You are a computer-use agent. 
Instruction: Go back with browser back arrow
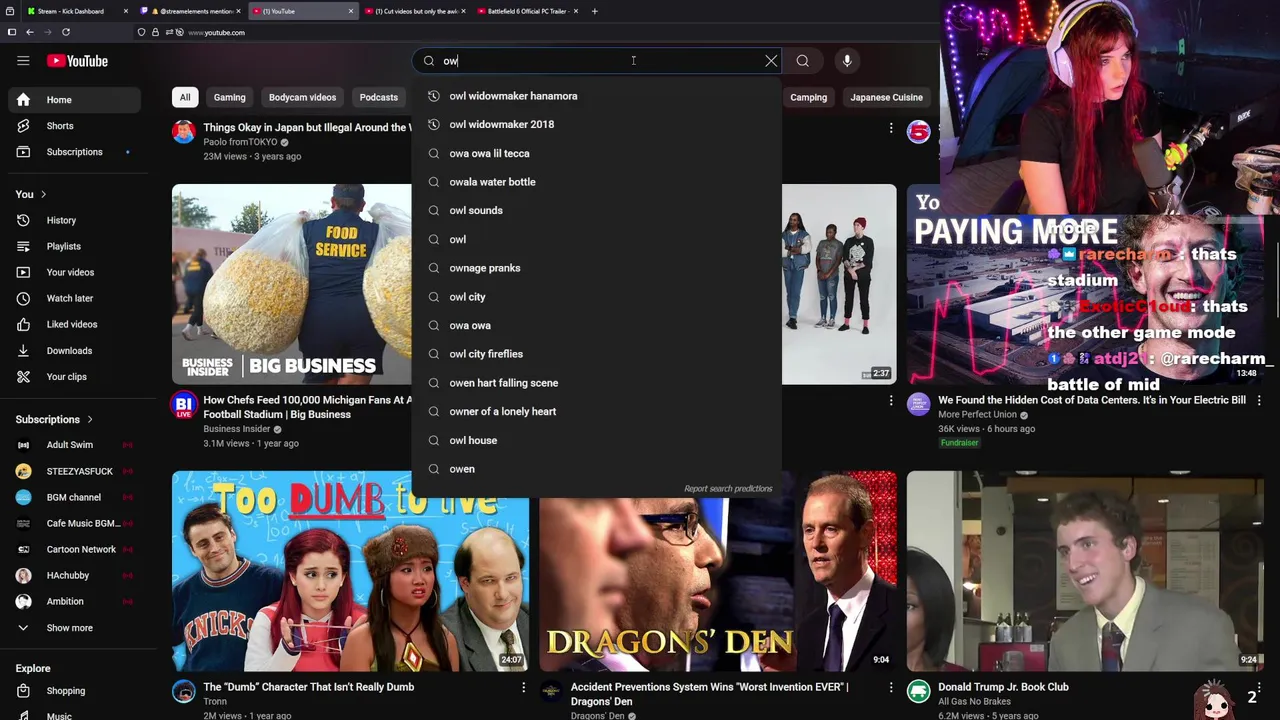[x=30, y=32]
